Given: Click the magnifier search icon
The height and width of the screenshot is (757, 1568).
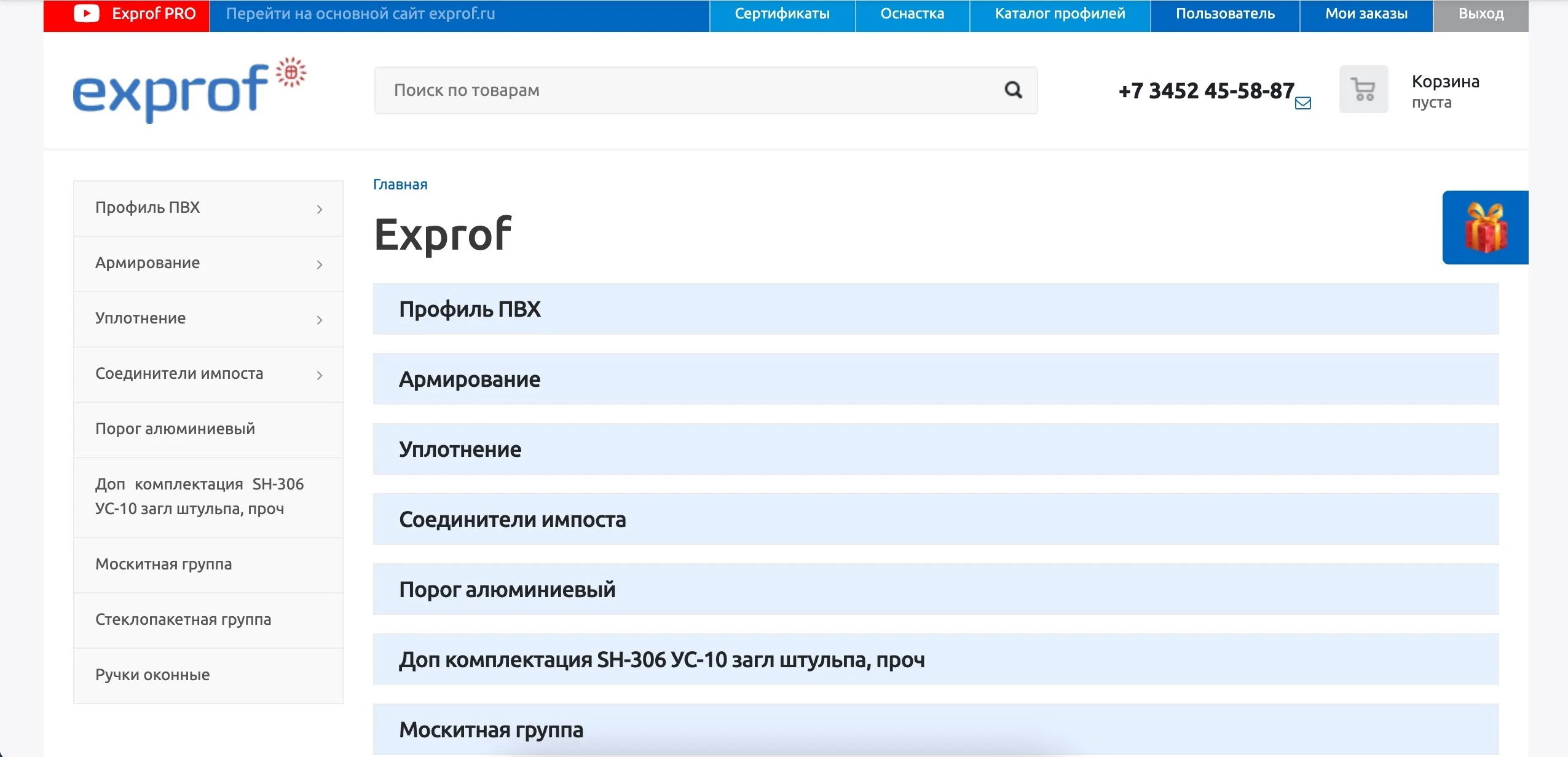Looking at the screenshot, I should 1013,90.
